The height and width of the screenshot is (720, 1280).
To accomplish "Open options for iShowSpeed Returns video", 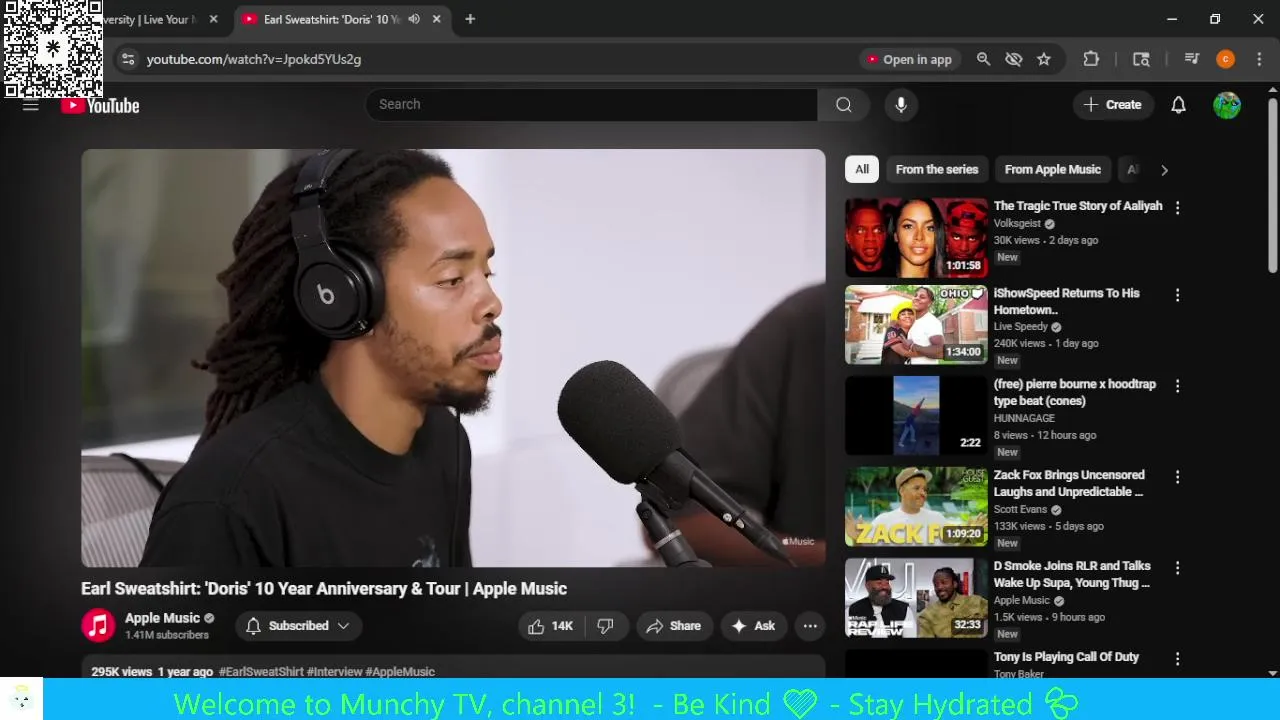I will coord(1177,295).
